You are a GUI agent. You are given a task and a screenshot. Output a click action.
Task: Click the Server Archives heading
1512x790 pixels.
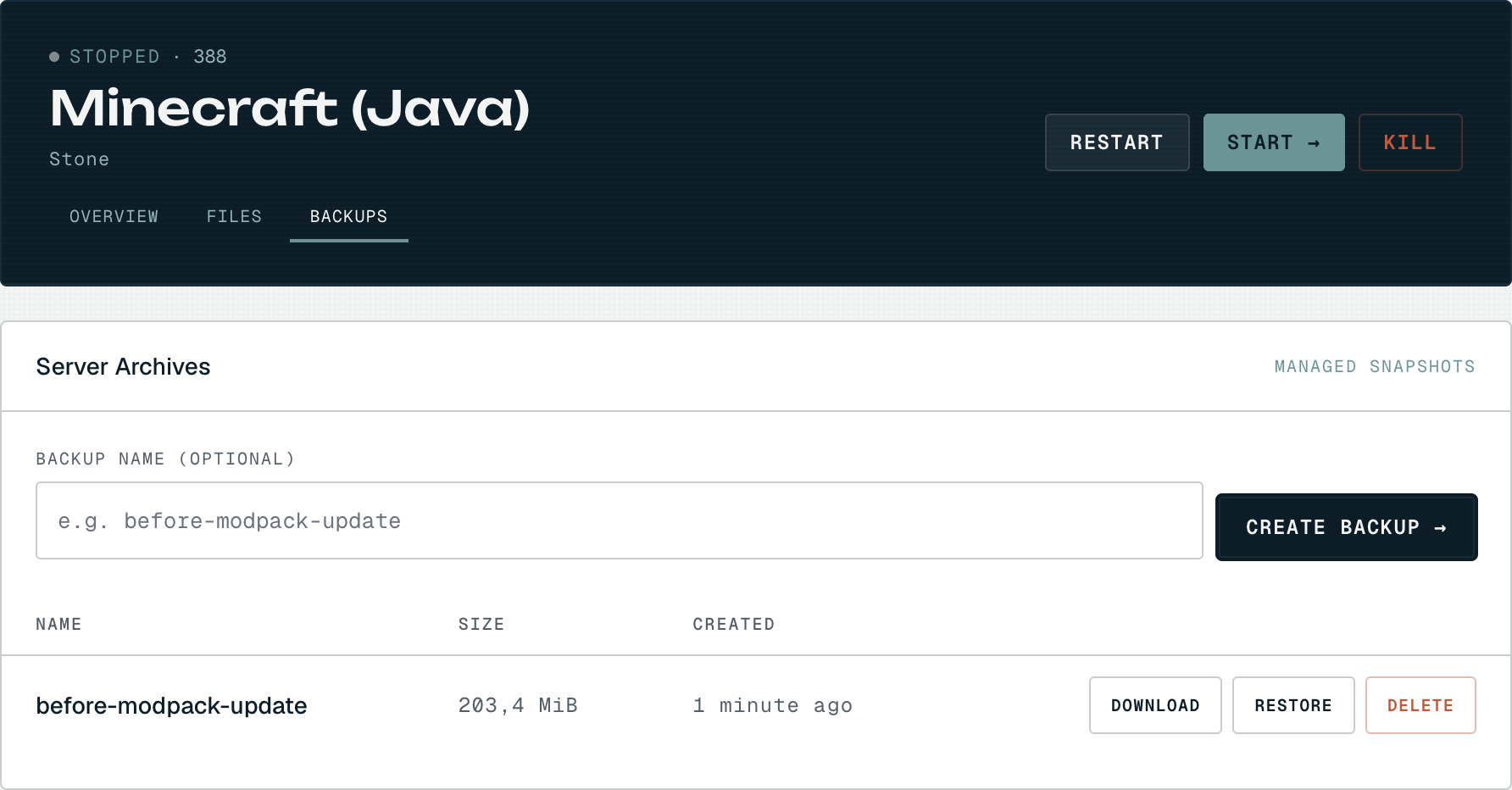click(x=123, y=366)
